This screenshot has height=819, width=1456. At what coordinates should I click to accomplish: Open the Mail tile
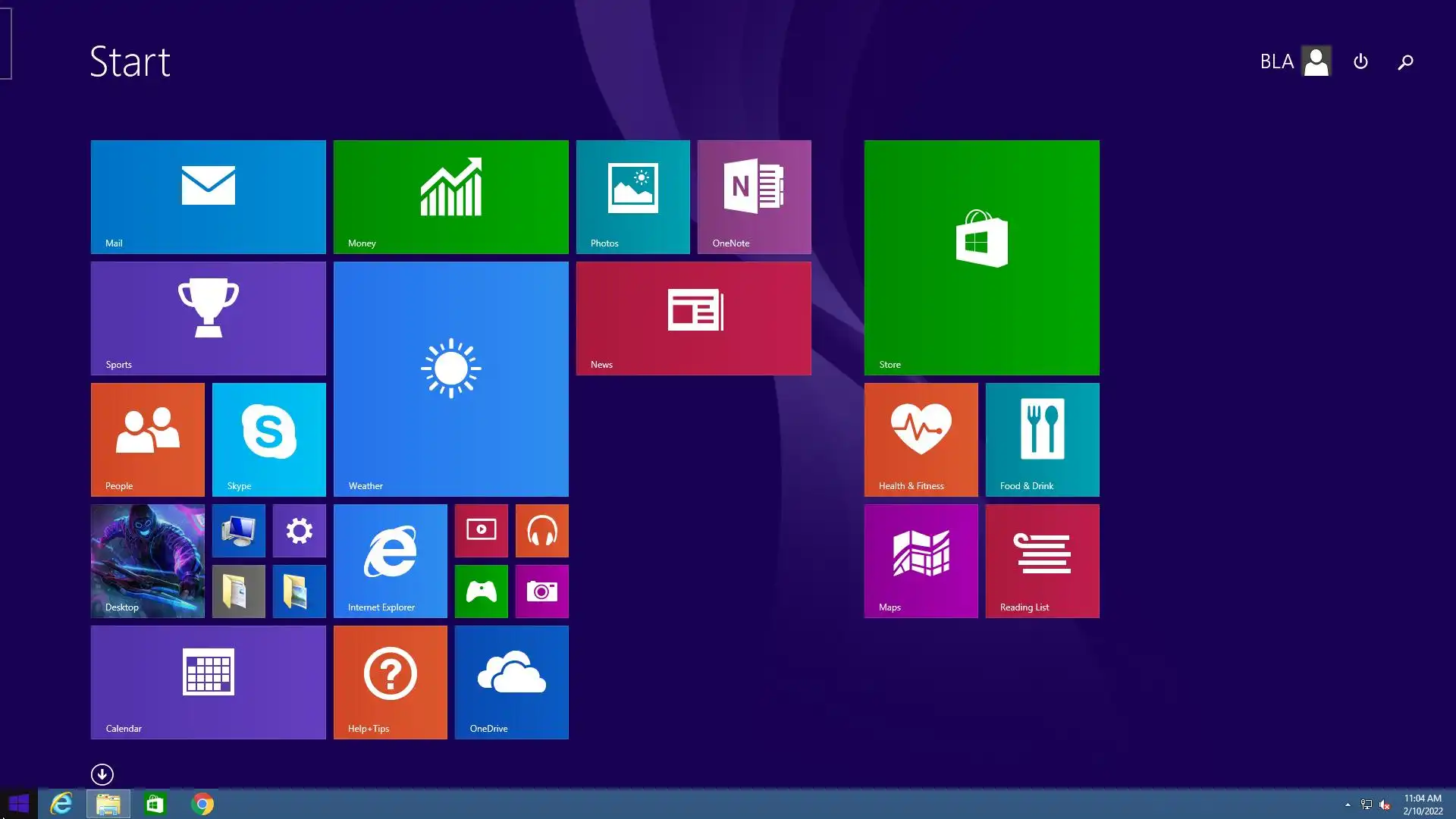click(208, 196)
